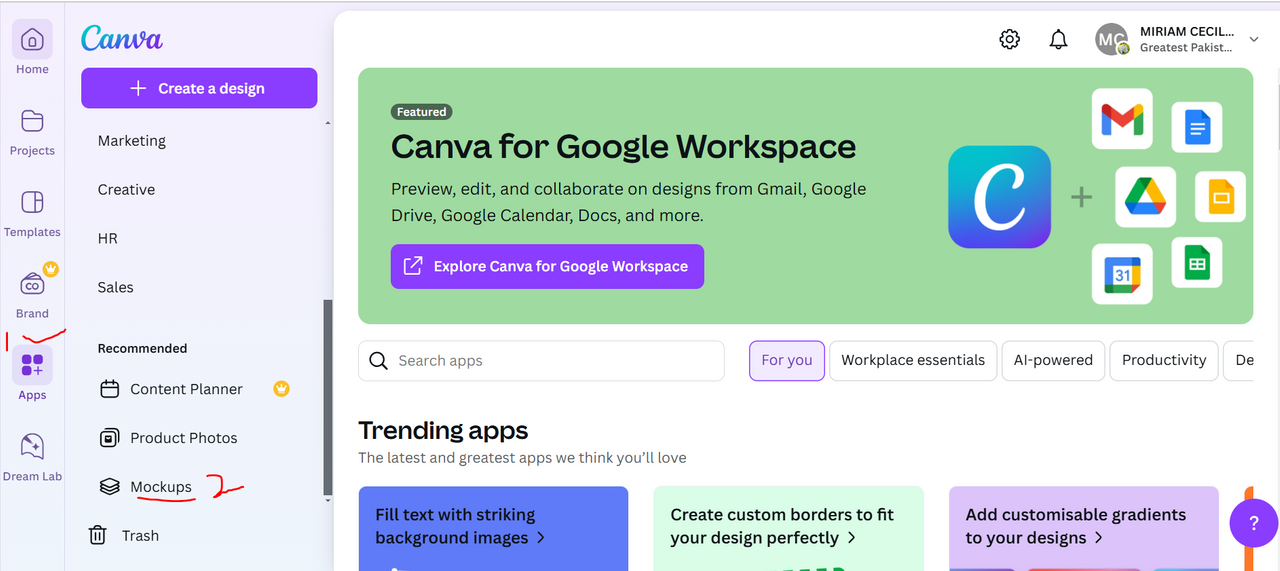Select the AI-powered tab
Image resolution: width=1280 pixels, height=571 pixels.
(1053, 360)
